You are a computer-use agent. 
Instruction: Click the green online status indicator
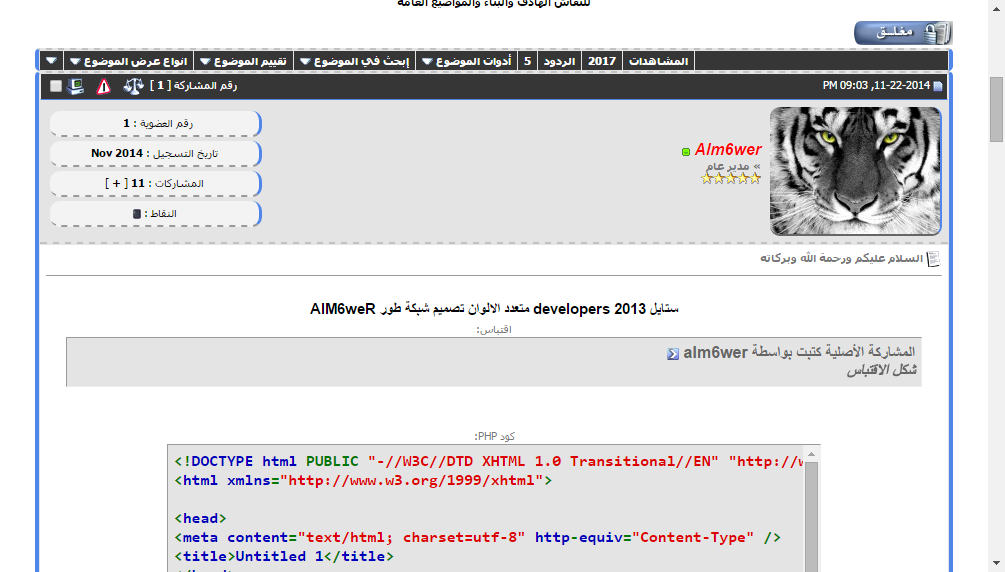coord(686,152)
